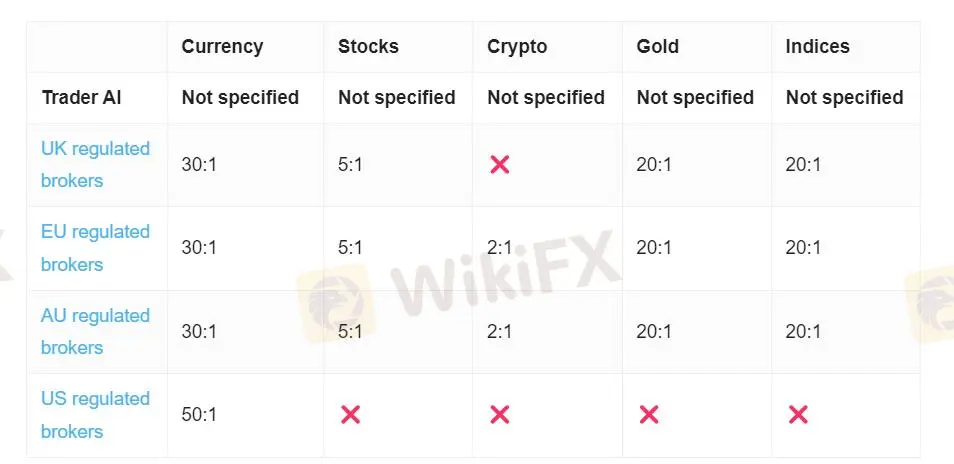Click the red X under Gold for US brokers
The image size is (954, 464).
(x=649, y=415)
